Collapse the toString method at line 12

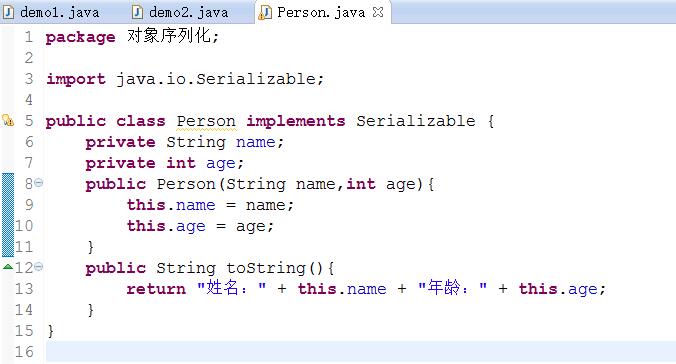[x=38, y=267]
